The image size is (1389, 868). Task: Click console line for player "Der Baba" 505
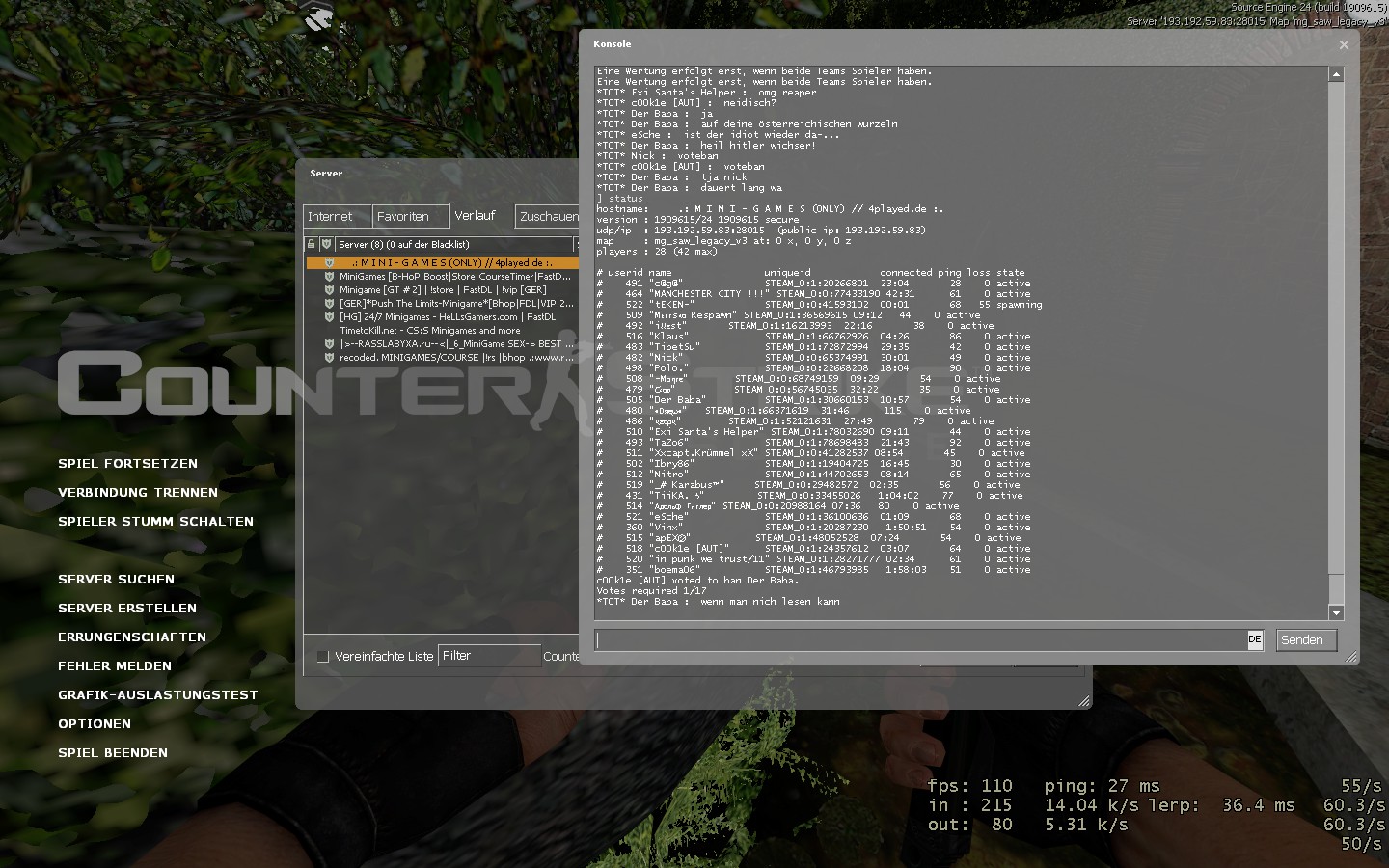point(813,400)
